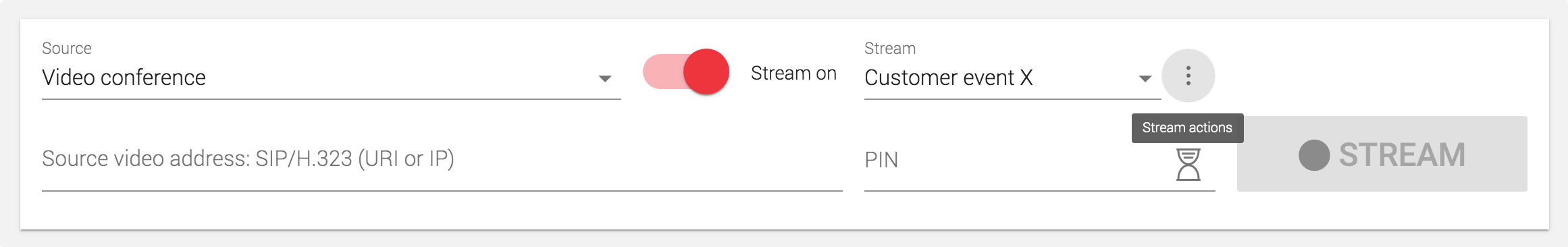
Task: Click the STREAM button
Action: (1382, 154)
